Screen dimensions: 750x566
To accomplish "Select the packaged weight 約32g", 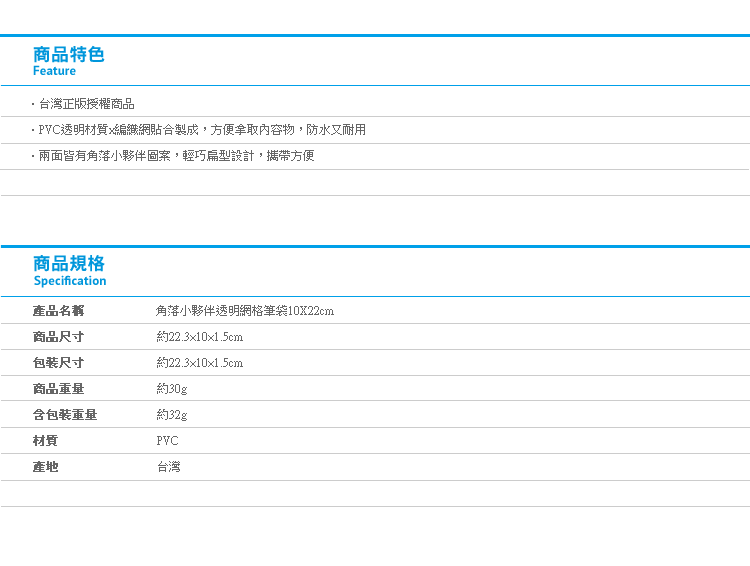I will 172,414.
